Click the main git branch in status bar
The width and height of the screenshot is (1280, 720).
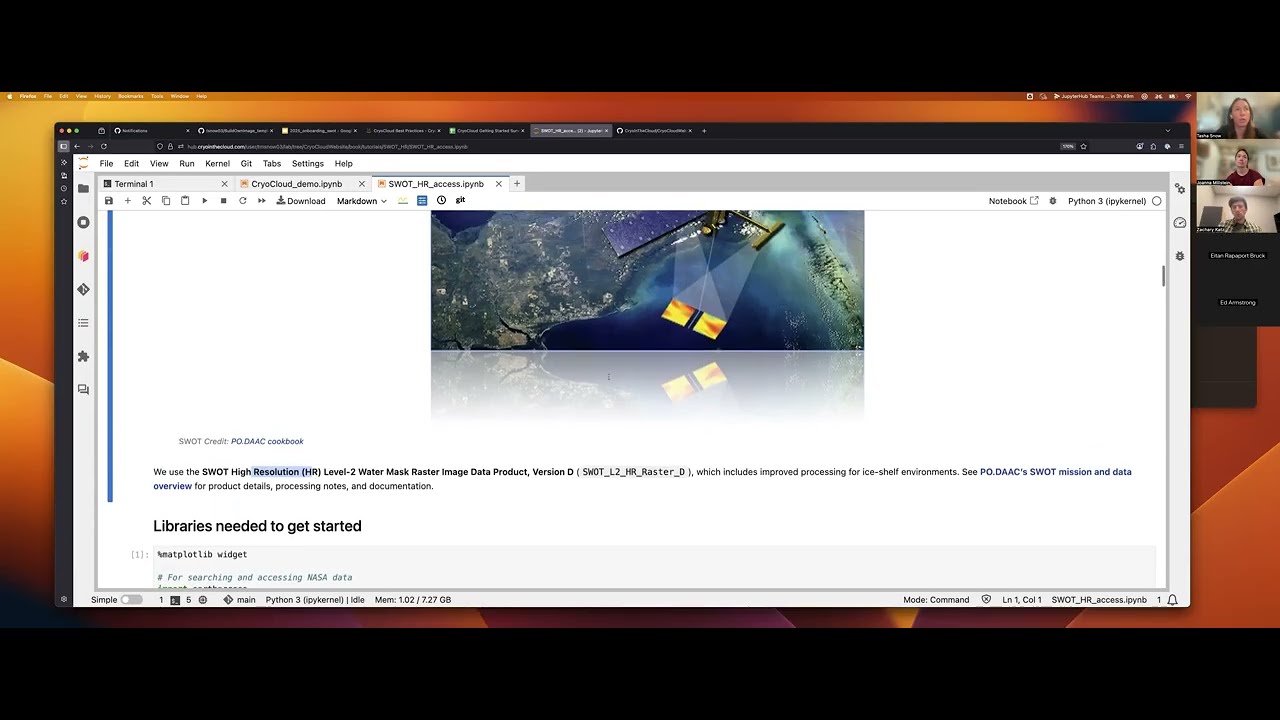pyautogui.click(x=239, y=600)
